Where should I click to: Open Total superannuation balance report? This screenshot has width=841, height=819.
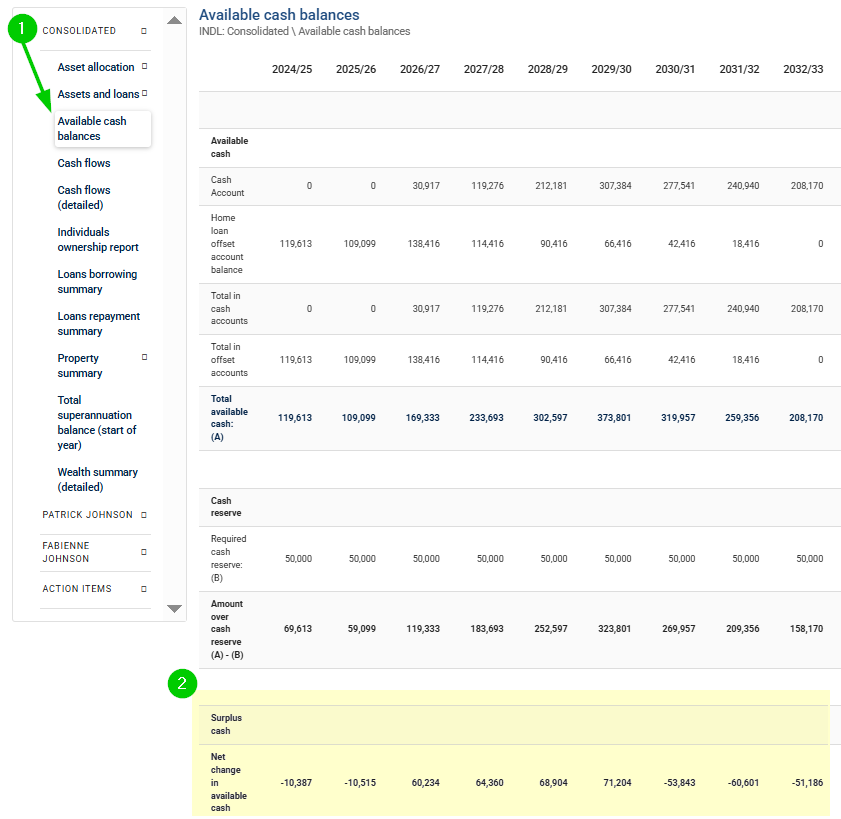[96, 422]
